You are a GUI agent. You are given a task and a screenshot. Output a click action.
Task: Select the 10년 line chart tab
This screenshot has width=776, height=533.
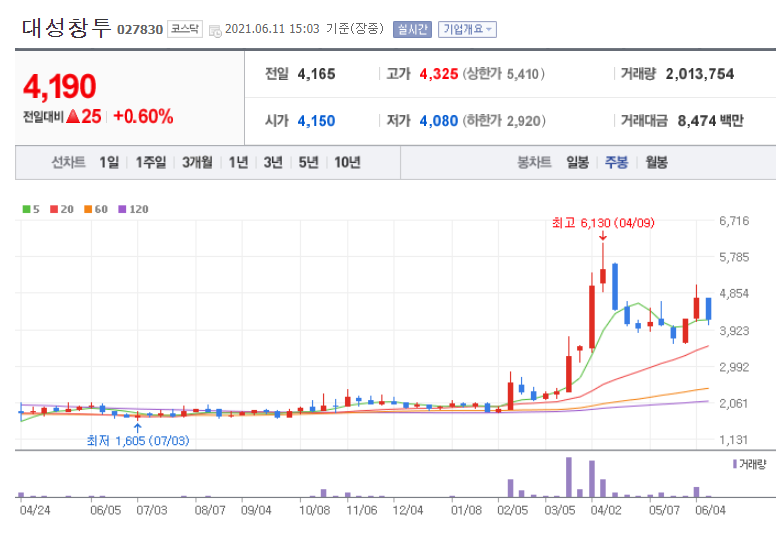pyautogui.click(x=347, y=162)
